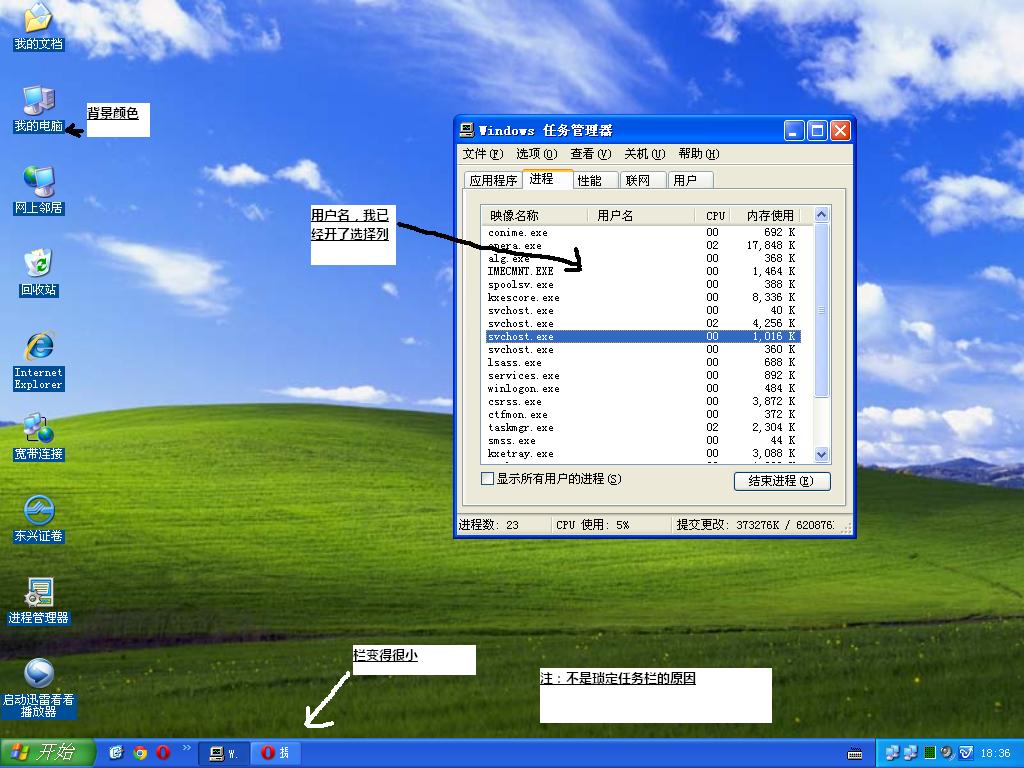Select the winlogon.exe process row
Image resolution: width=1024 pixels, height=768 pixels.
(x=643, y=389)
